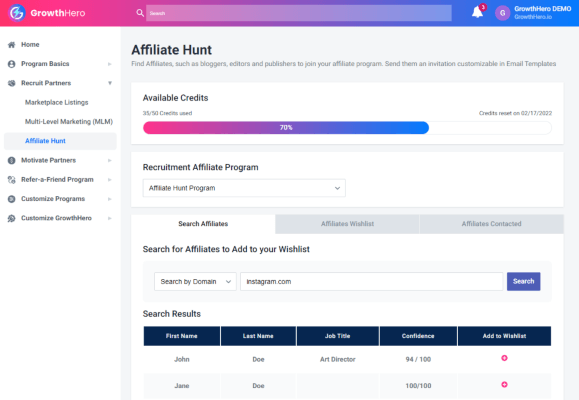Click the instagram.com domain input field

[371, 281]
